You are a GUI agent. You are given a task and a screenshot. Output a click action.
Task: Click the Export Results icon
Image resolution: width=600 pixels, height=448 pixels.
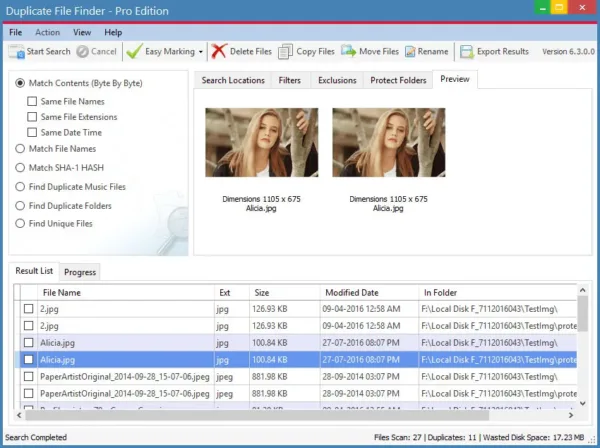click(x=467, y=52)
